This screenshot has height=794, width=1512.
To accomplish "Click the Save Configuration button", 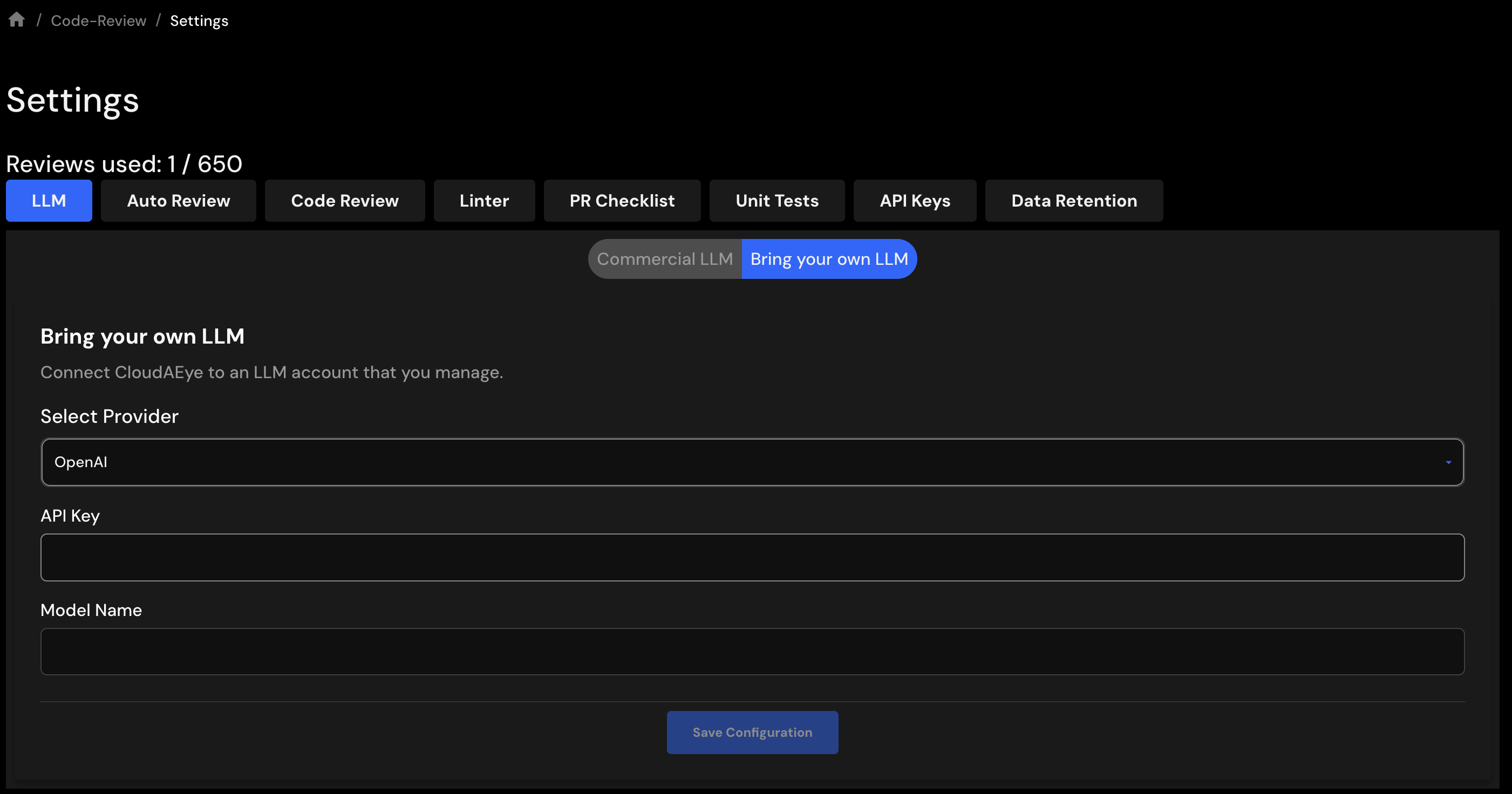I will click(x=752, y=733).
